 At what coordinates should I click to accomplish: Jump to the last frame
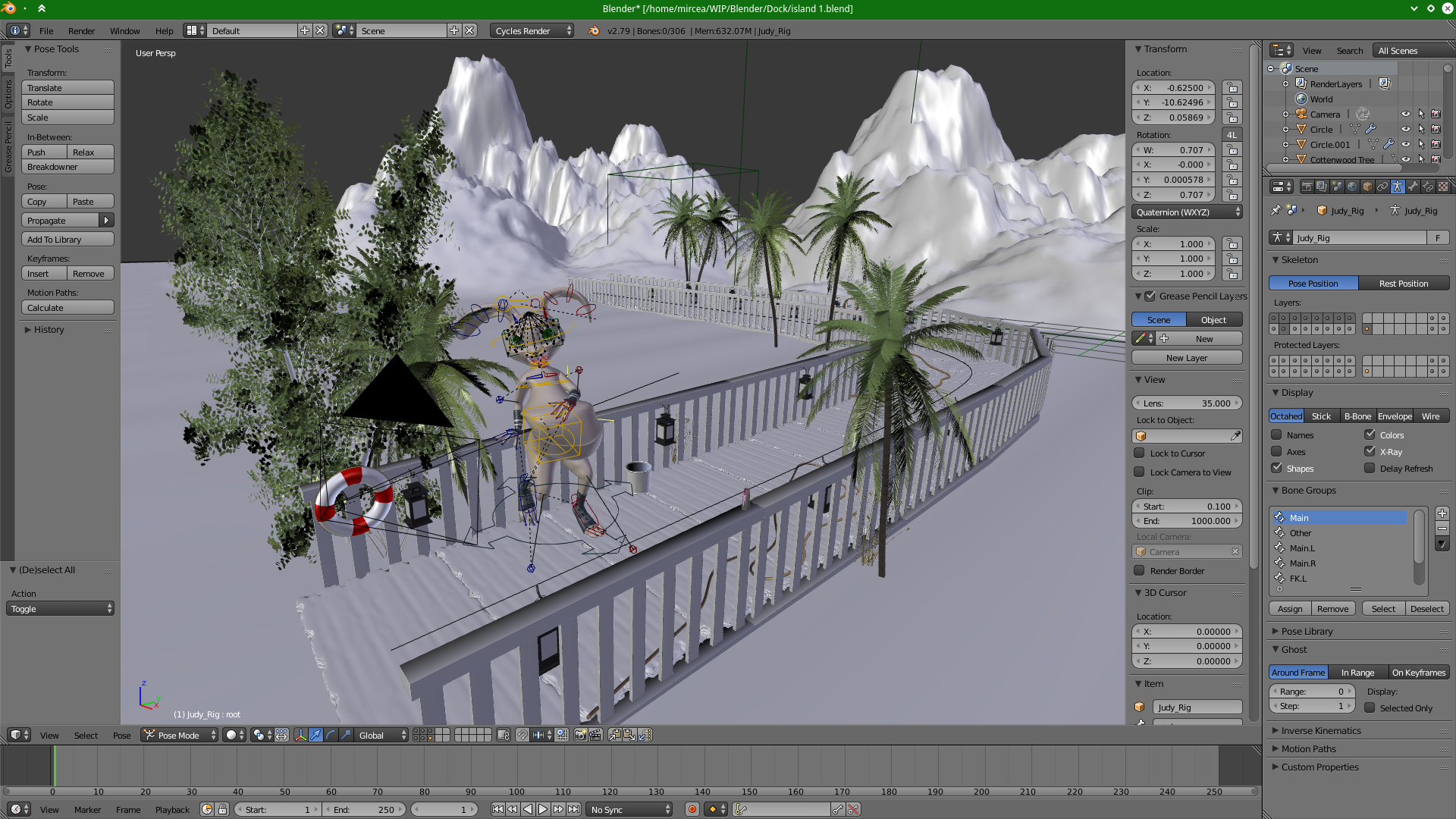[x=574, y=809]
